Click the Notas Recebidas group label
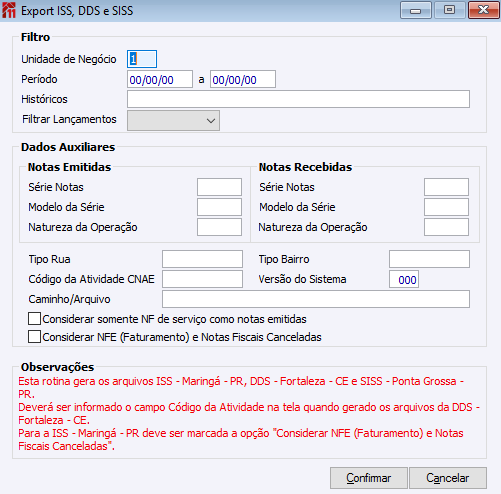The width and height of the screenshot is (501, 494). (x=305, y=167)
